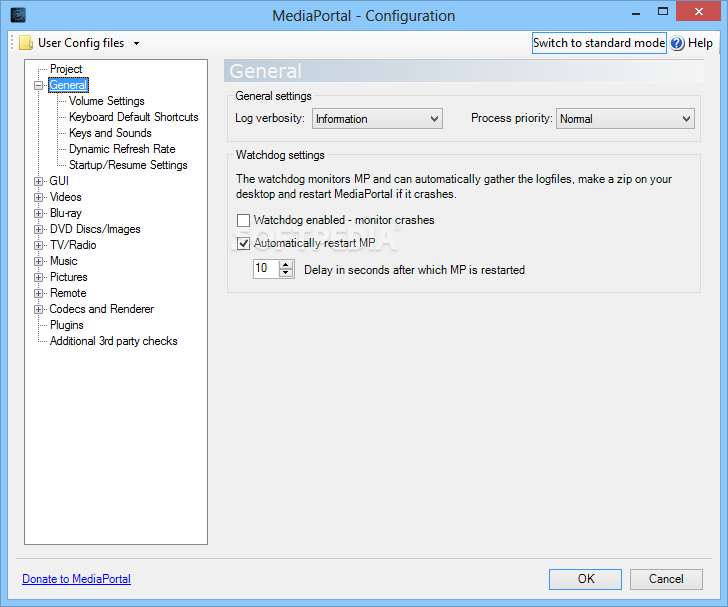
Task: Open the Donate to MediaPortal link
Action: point(77,579)
